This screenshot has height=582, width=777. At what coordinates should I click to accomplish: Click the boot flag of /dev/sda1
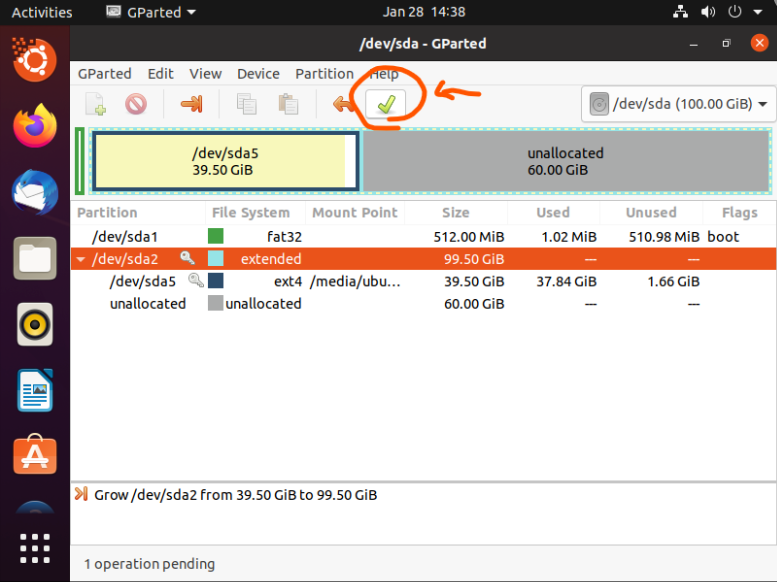coord(723,237)
